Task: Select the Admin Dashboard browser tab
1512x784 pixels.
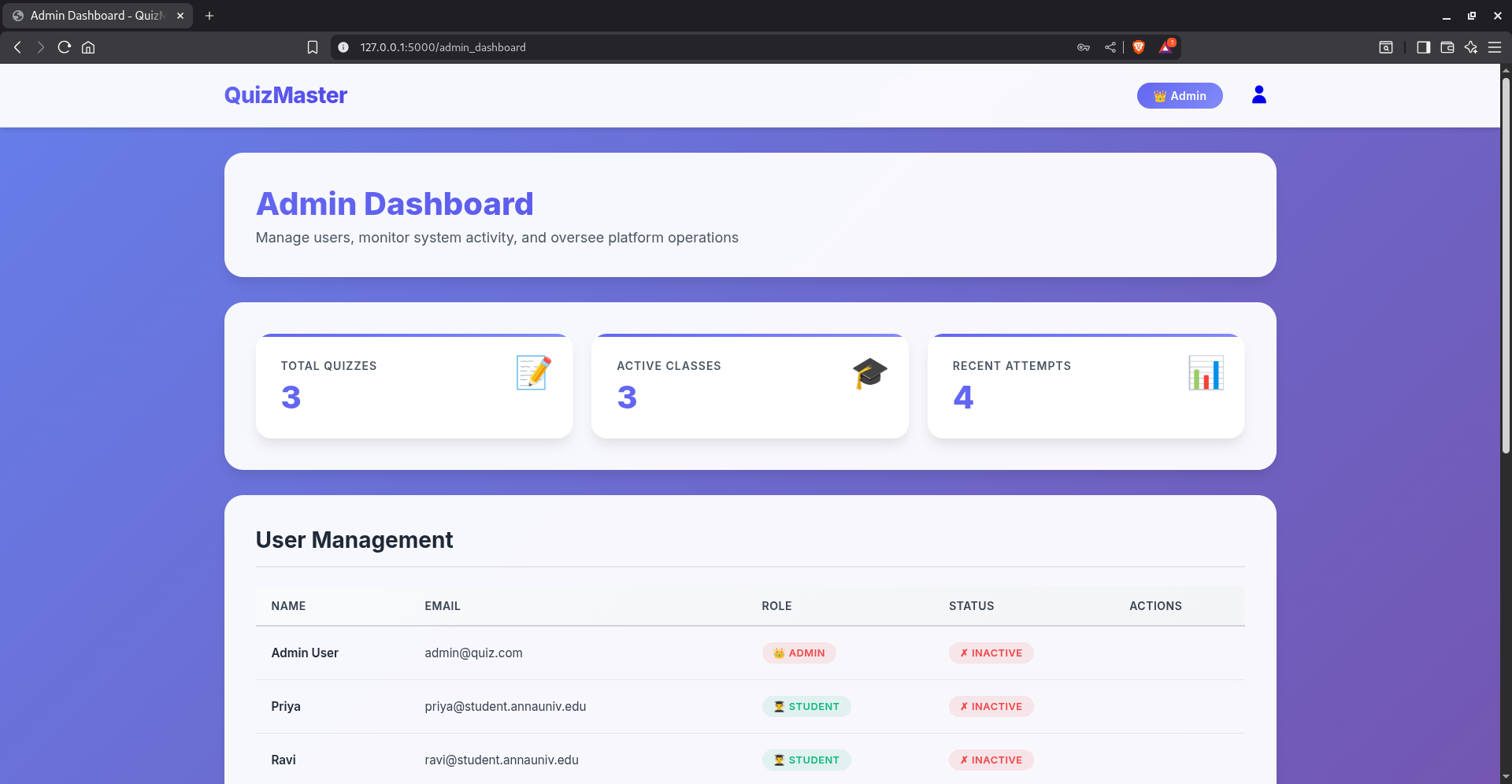Action: pos(98,16)
